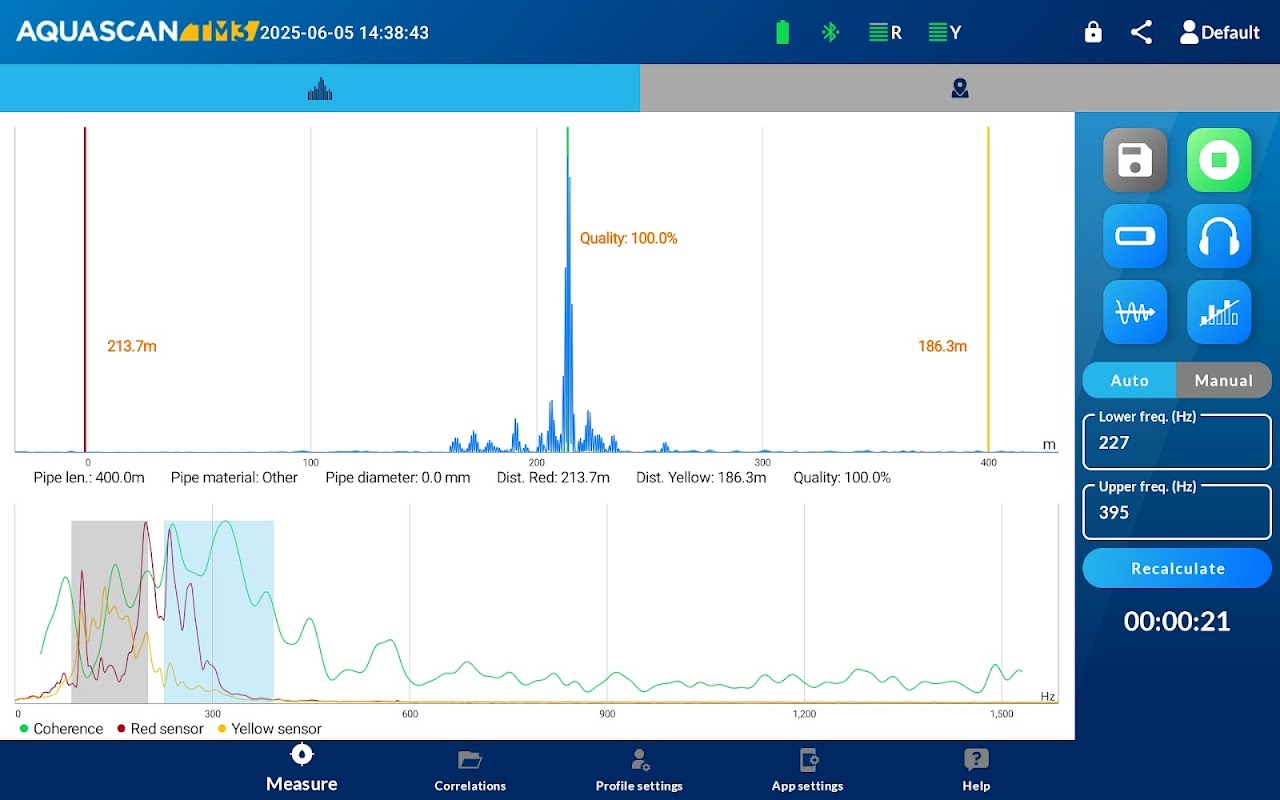1280x800 pixels.
Task: Tap the padlock lock icon
Action: pyautogui.click(x=1093, y=32)
